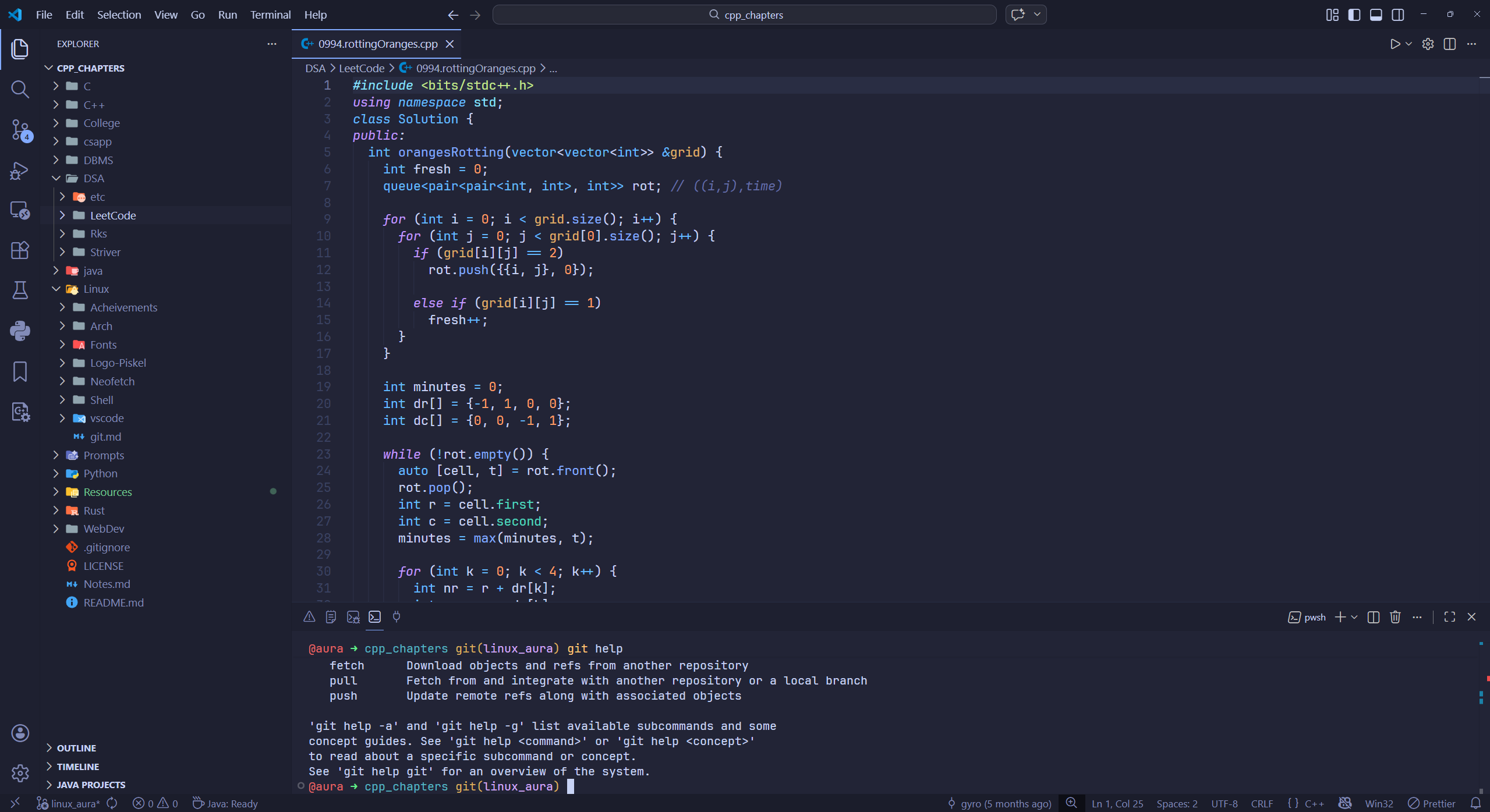Open new terminal profile dropdown arrow
Image resolution: width=1490 pixels, height=812 pixels.
(1354, 617)
